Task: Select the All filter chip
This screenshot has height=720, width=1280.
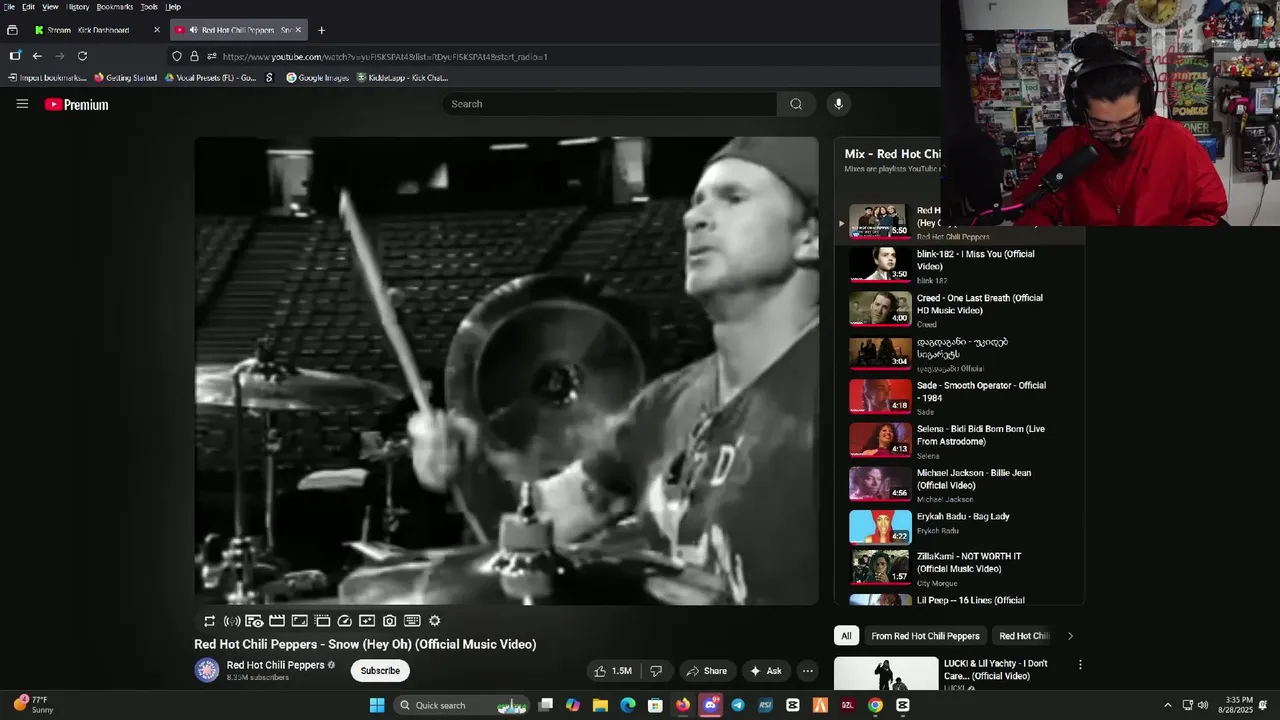Action: tap(846, 636)
